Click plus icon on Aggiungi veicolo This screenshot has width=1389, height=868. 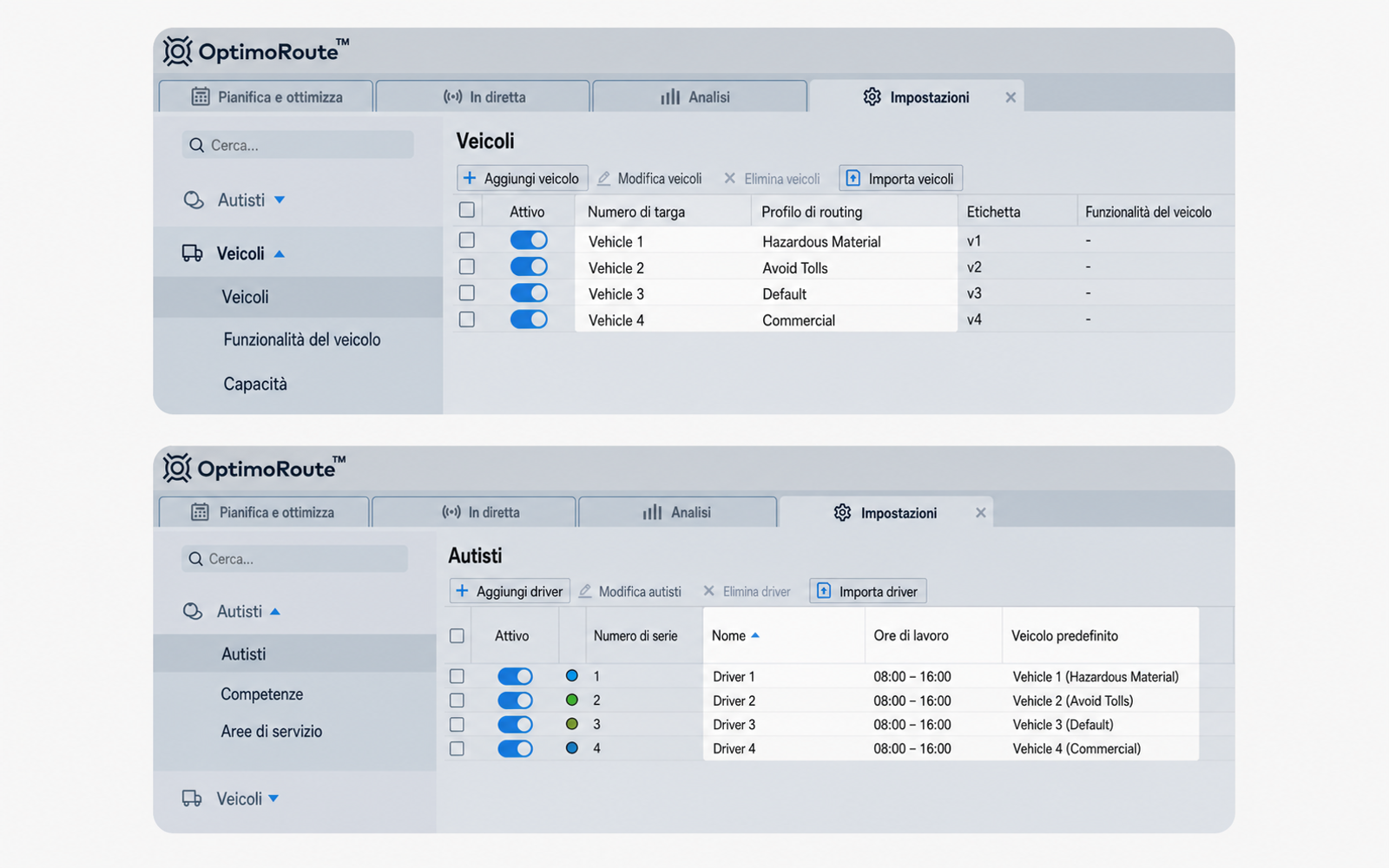coord(470,178)
